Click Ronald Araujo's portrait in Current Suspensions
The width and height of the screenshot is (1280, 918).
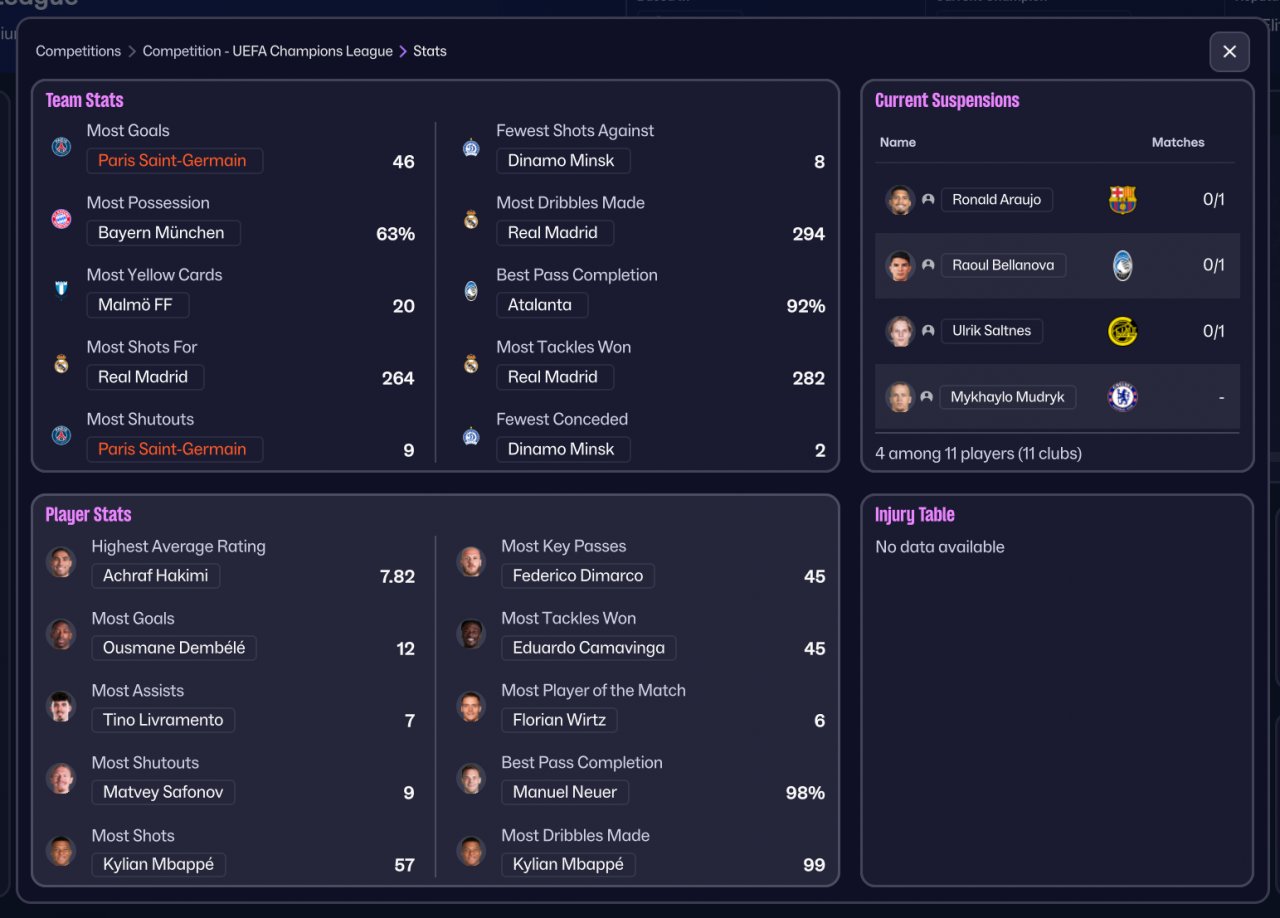coord(900,200)
